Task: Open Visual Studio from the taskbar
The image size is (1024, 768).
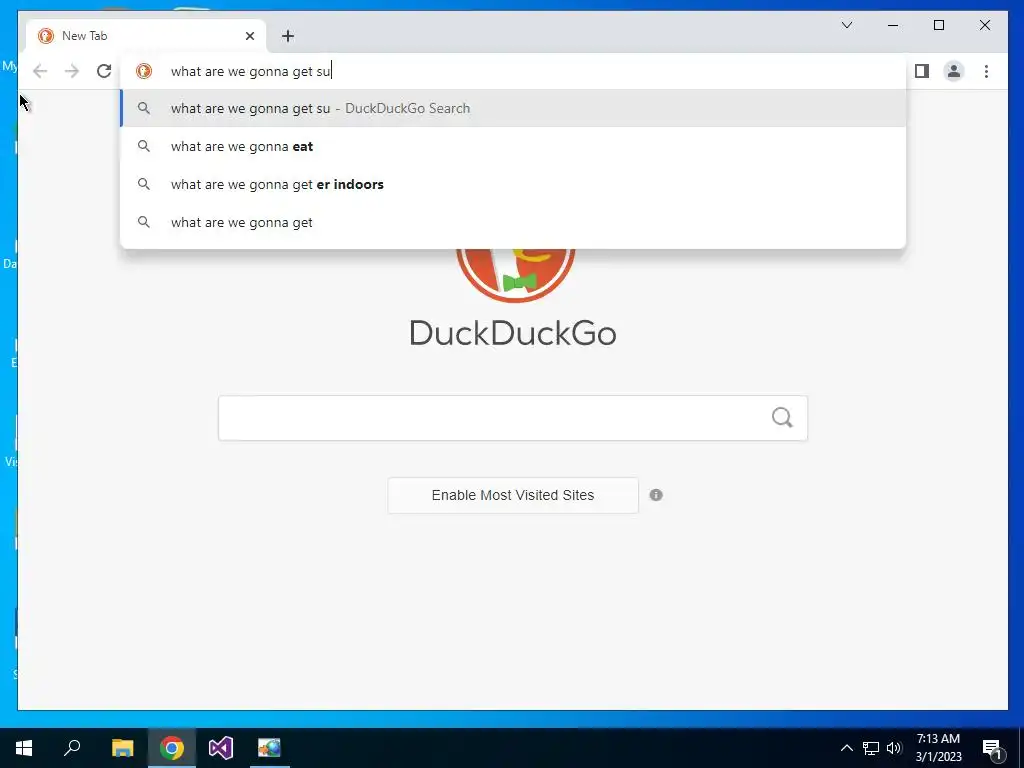Action: pos(221,748)
